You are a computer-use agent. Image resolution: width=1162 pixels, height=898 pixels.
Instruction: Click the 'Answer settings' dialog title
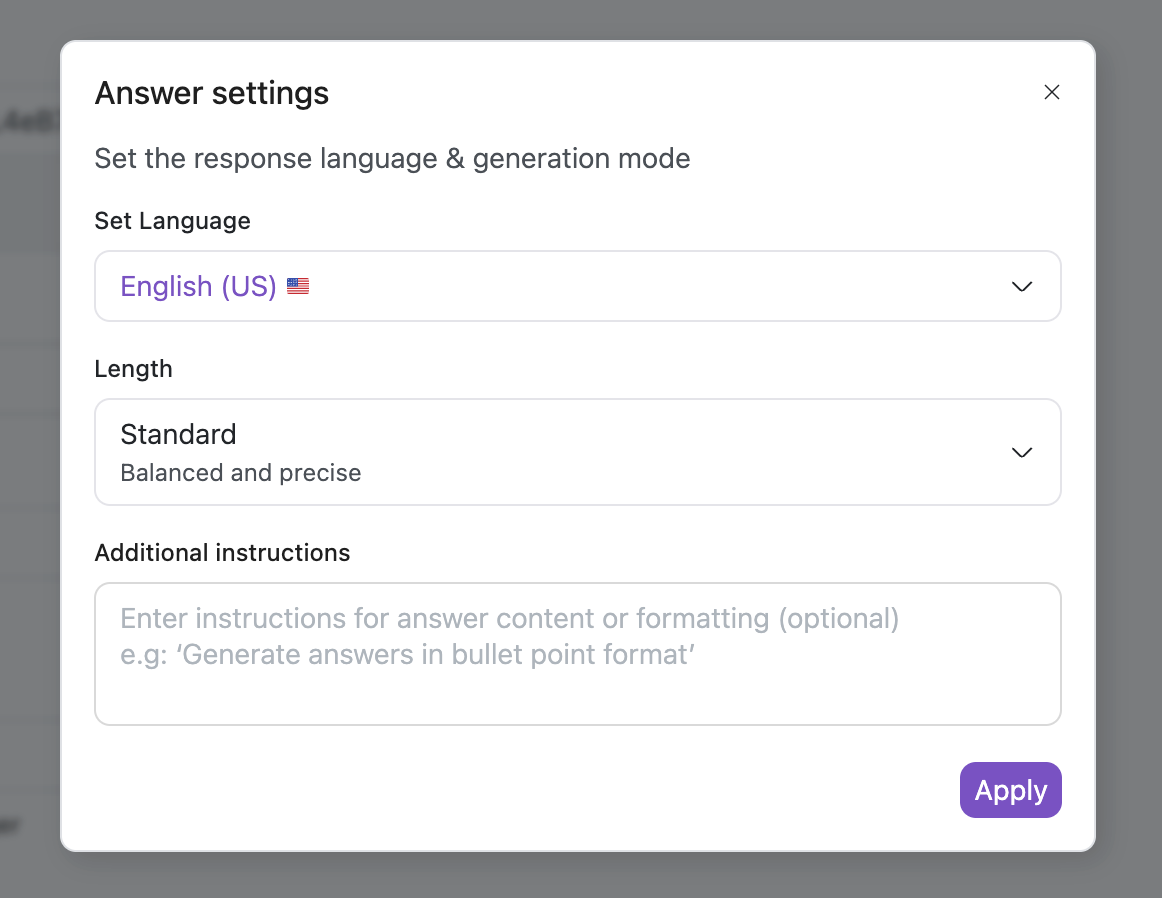click(211, 93)
